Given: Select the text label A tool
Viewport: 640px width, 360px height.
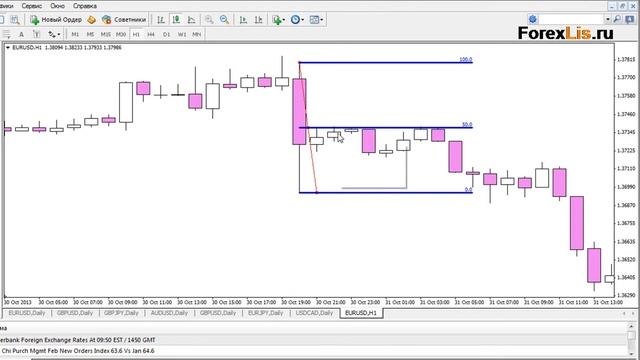Looking at the screenshot, I should pyautogui.click(x=21, y=35).
